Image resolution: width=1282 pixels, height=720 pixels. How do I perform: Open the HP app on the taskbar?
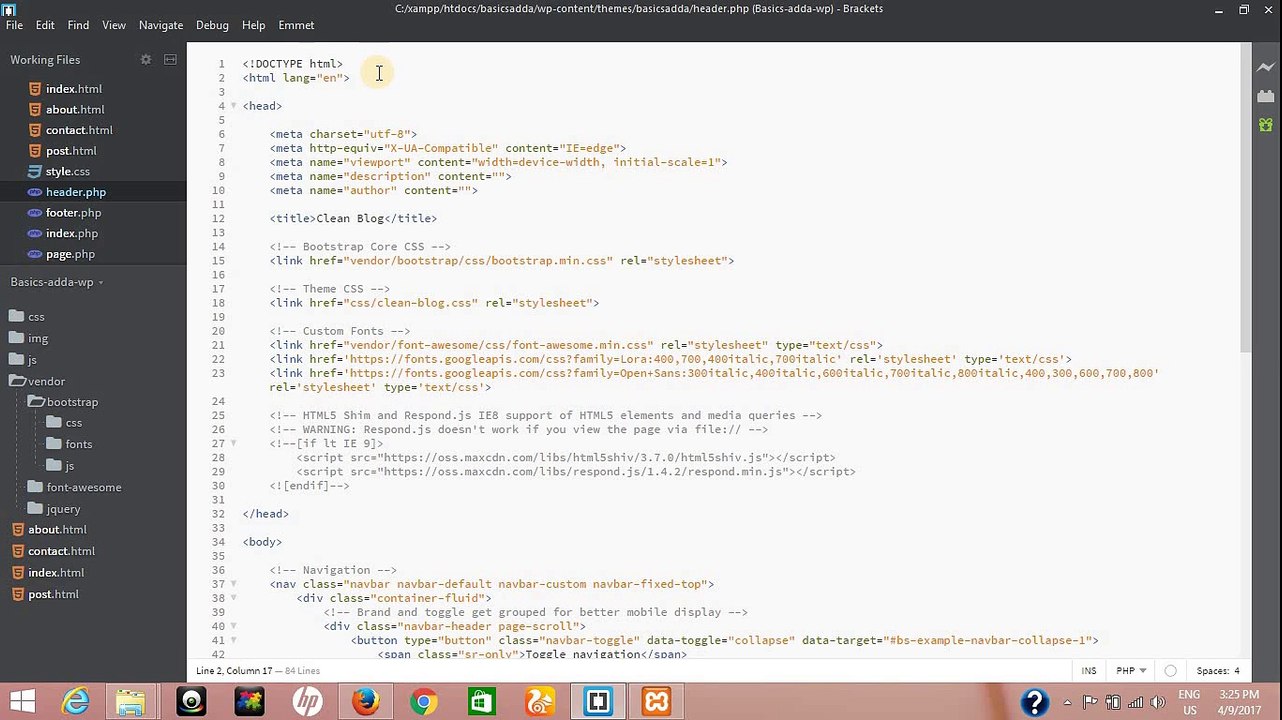pos(307,702)
